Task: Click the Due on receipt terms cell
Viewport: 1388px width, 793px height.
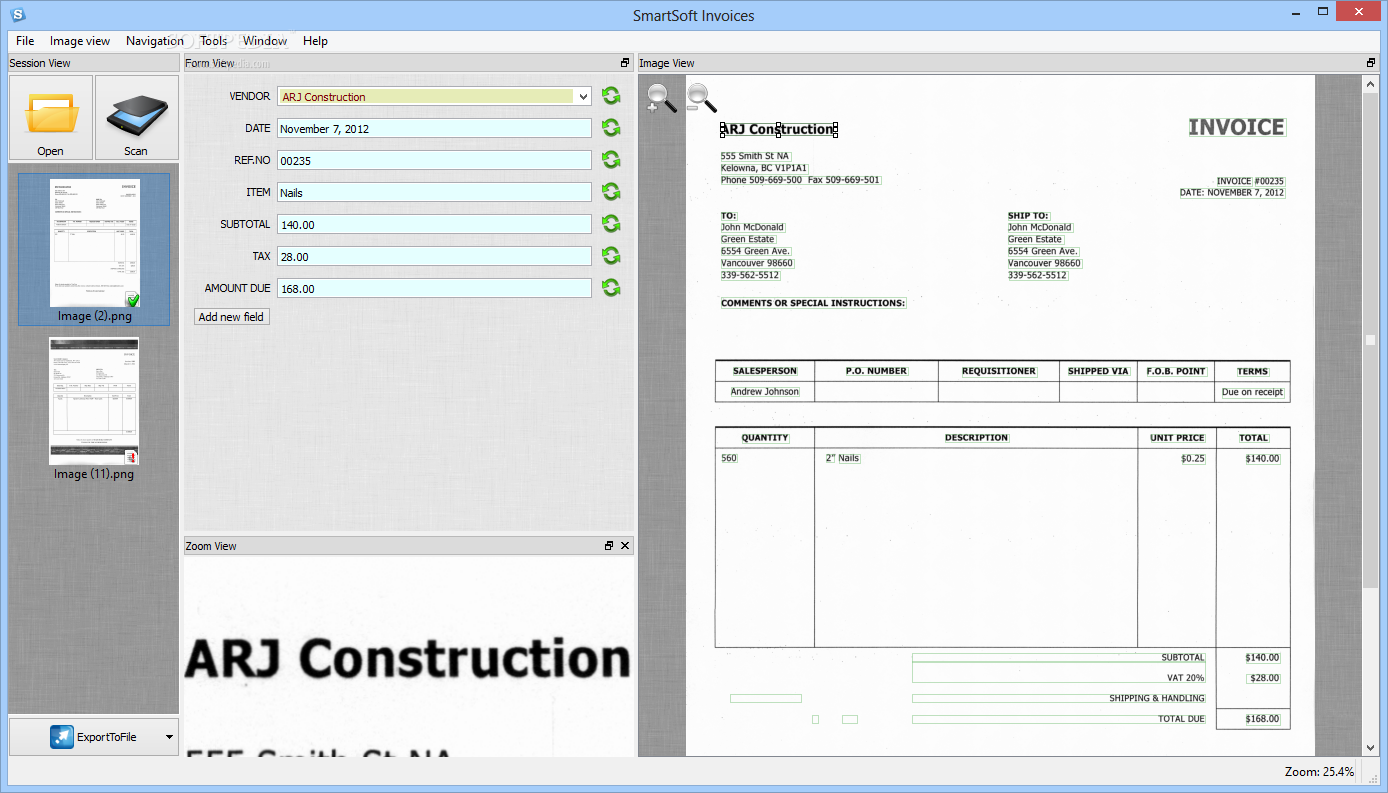Action: (x=1253, y=392)
